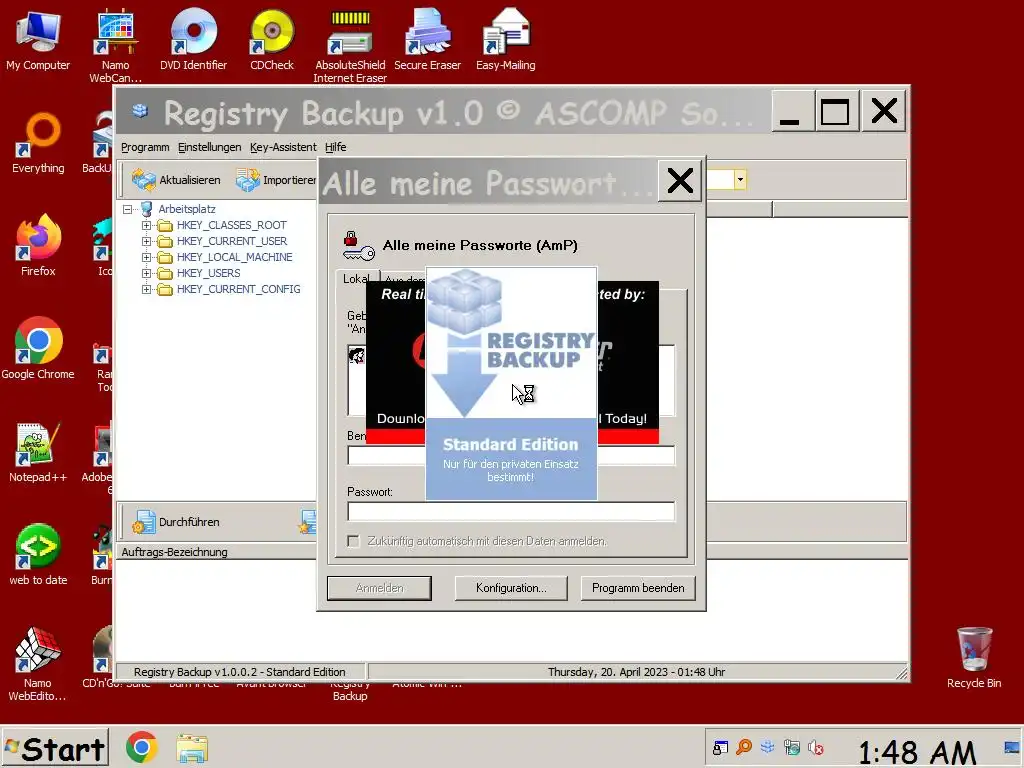Open Firefox desktop shortcut

(x=38, y=246)
